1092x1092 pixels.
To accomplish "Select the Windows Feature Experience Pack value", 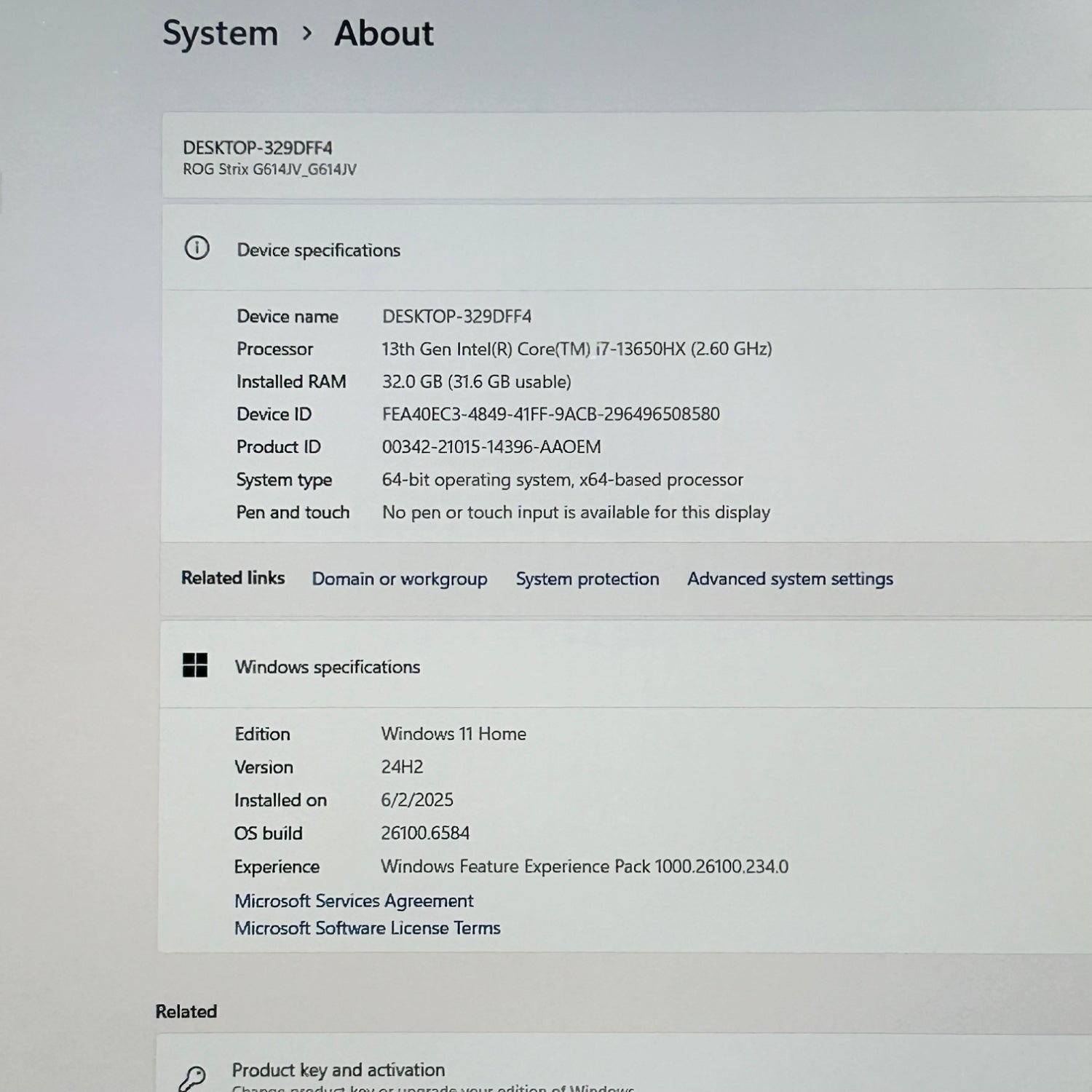I will pyautogui.click(x=585, y=867).
